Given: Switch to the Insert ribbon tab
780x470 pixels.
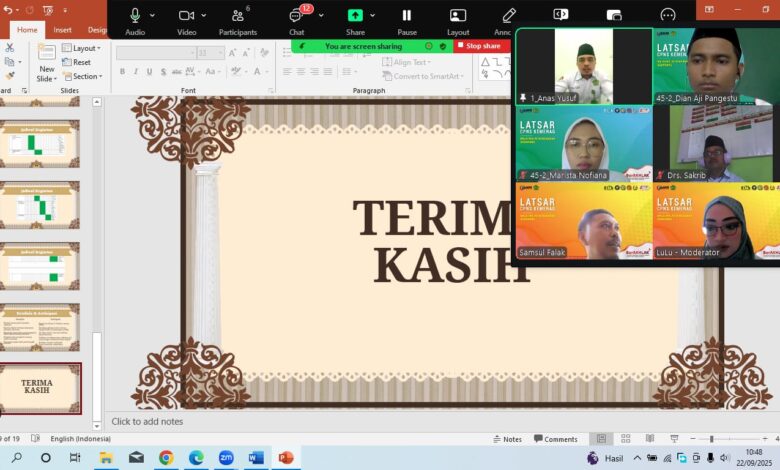Looking at the screenshot, I should tap(62, 30).
